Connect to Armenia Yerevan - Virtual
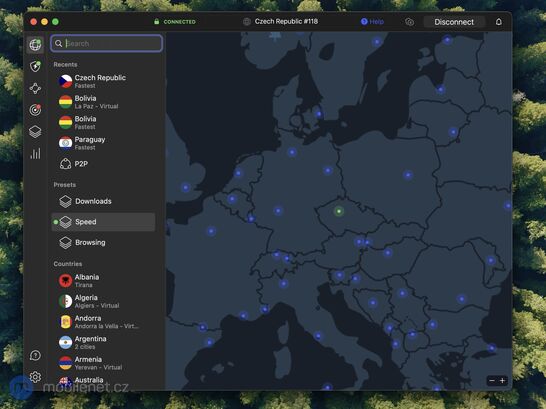Screen dimensions: 546x409 [103, 363]
